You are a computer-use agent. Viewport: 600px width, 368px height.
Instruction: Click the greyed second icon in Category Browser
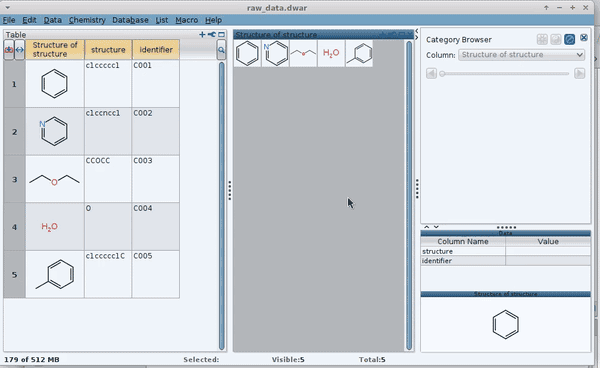click(x=556, y=39)
